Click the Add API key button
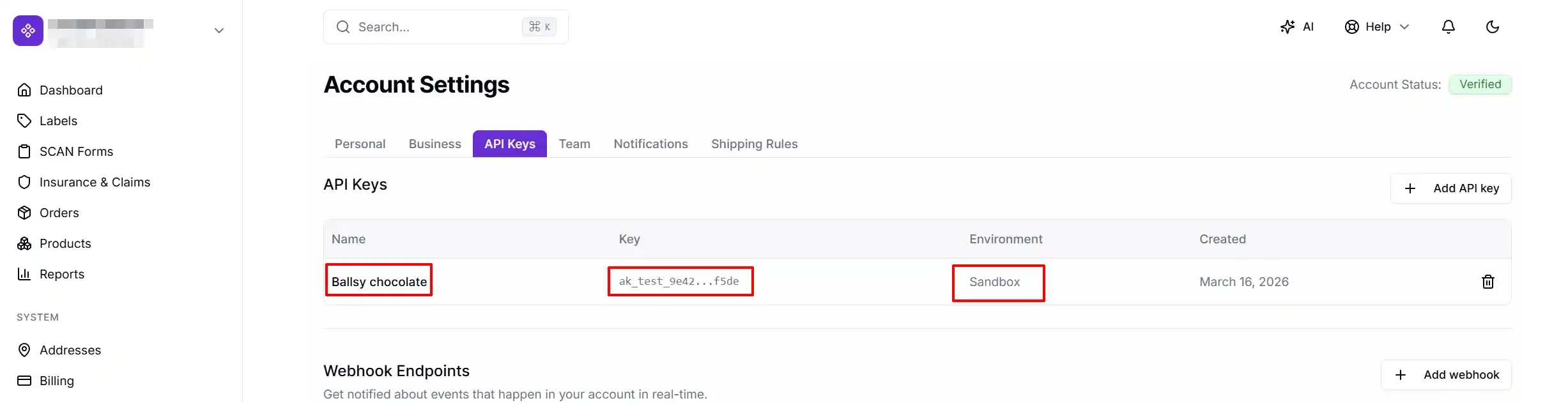Screen dimensions: 1568x403 [1451, 188]
